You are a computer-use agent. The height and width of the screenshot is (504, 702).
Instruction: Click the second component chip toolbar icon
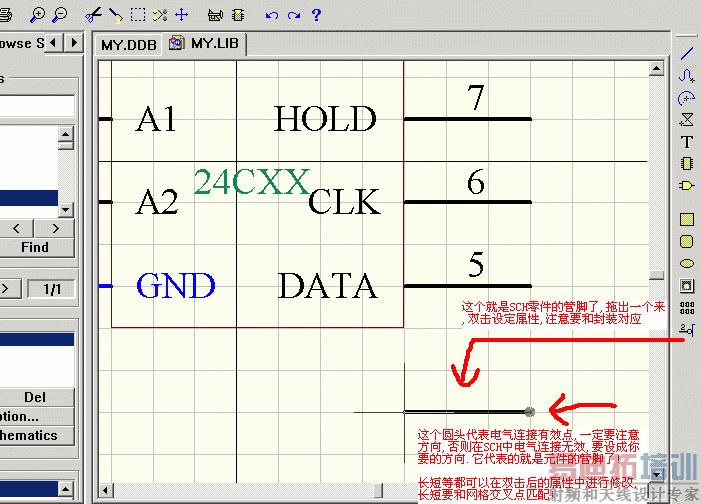click(x=238, y=15)
